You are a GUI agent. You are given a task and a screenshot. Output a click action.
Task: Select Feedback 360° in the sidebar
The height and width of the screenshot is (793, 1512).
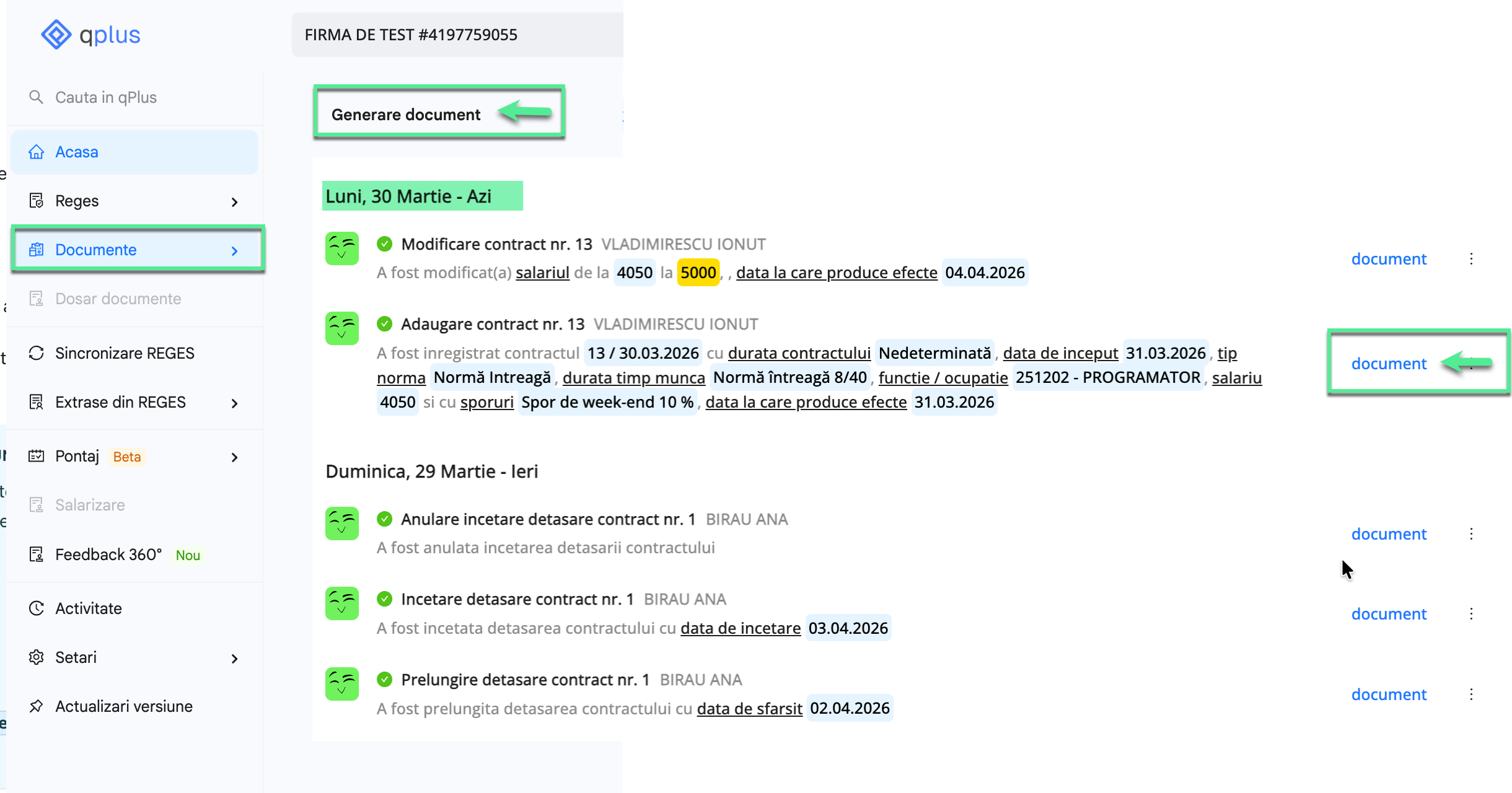coord(108,554)
